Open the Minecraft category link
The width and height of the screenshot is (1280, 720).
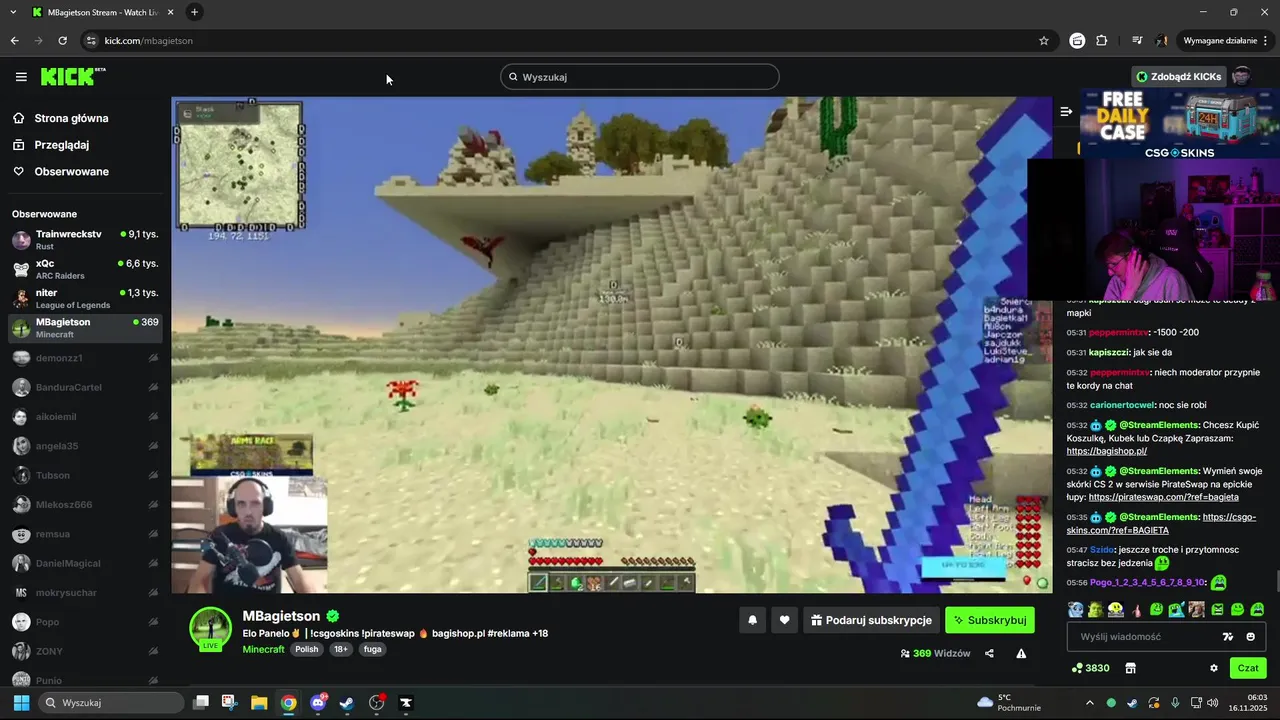click(264, 649)
